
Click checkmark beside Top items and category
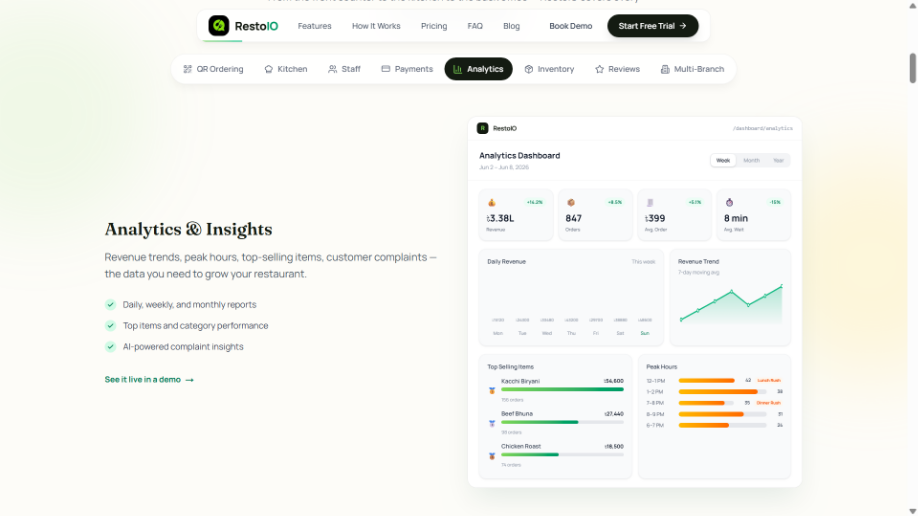(x=110, y=326)
